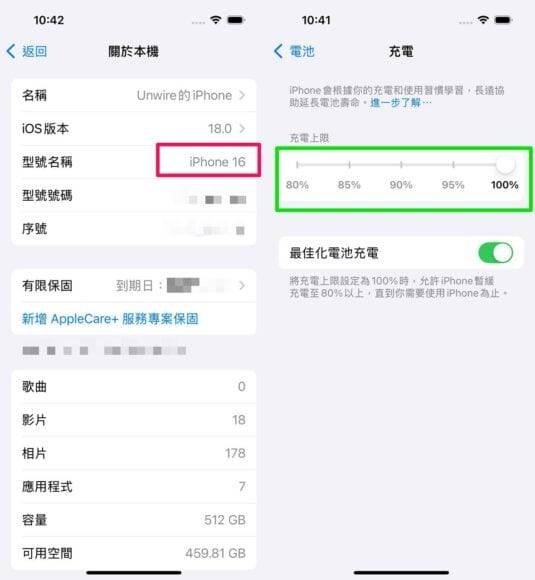Tap the 100% charge limit slider knob
The width and height of the screenshot is (535, 580).
505,165
